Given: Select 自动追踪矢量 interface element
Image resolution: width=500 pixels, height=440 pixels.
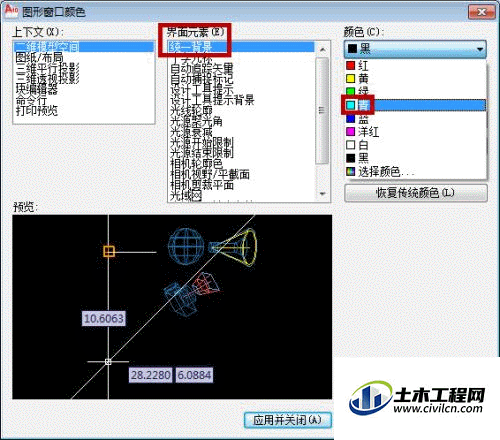Looking at the screenshot, I should coord(201,69).
